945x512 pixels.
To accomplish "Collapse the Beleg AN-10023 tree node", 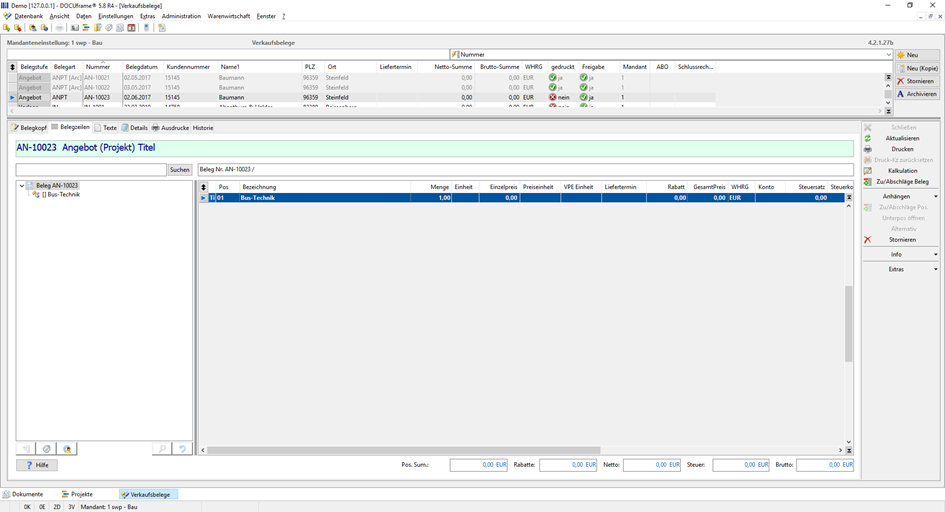I will [x=22, y=186].
